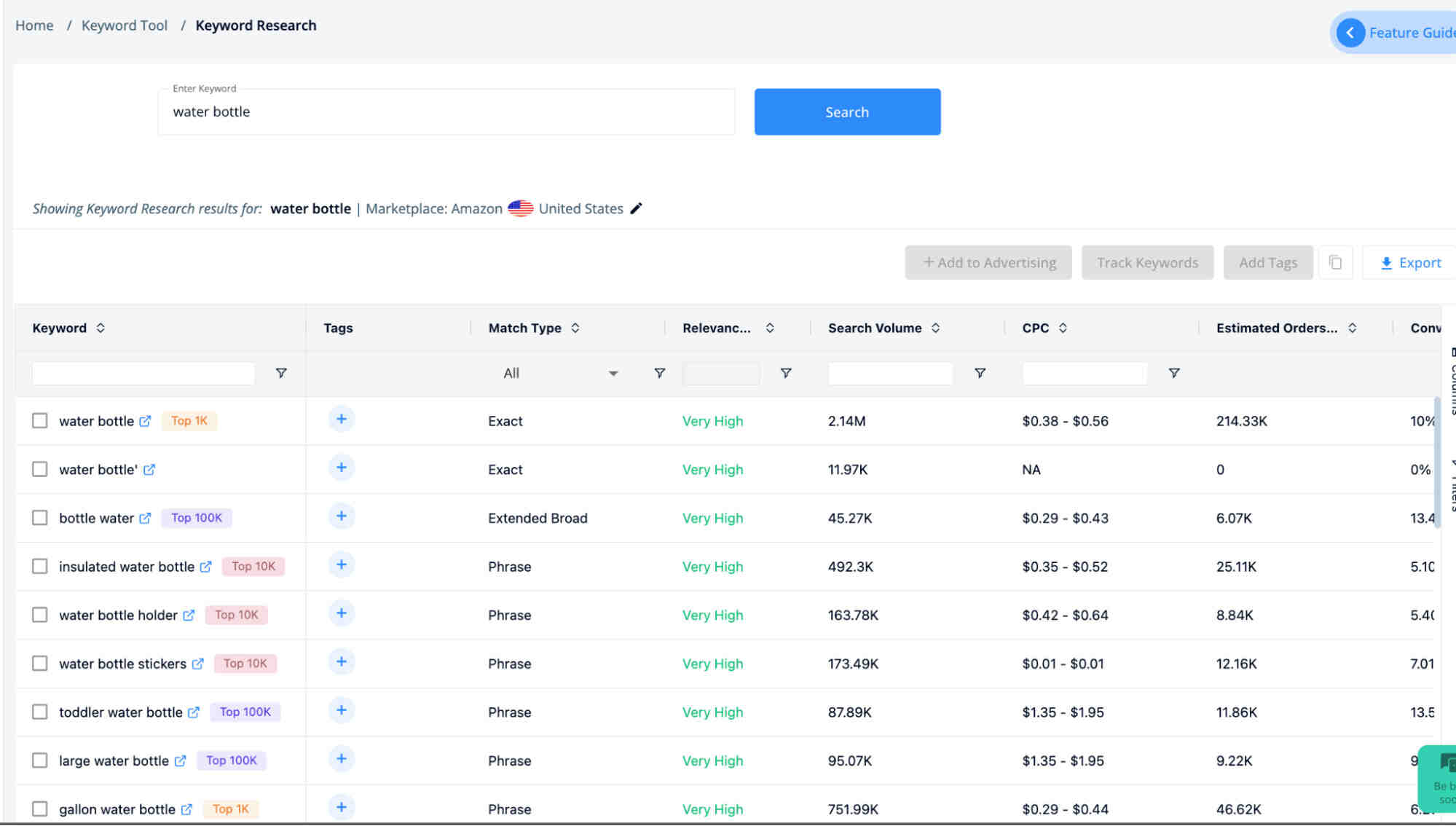
Task: Click the Add Tags button
Action: click(1268, 262)
